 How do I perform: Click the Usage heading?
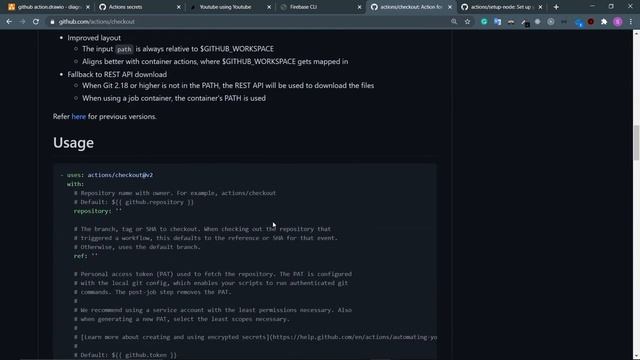point(73,143)
